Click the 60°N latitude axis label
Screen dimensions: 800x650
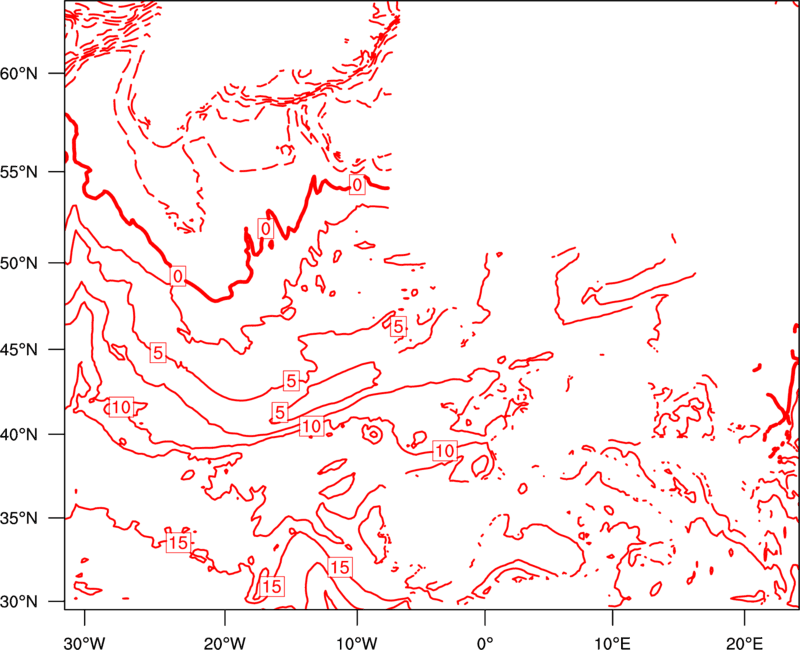[19, 73]
